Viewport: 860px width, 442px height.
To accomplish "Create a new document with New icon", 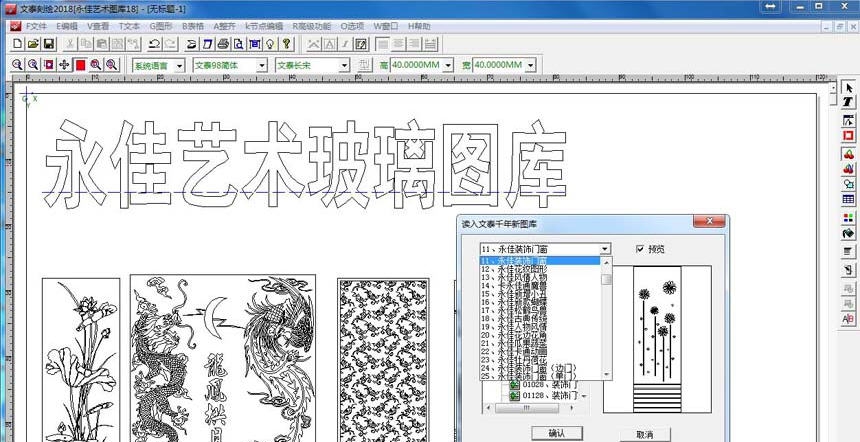I will click(18, 44).
